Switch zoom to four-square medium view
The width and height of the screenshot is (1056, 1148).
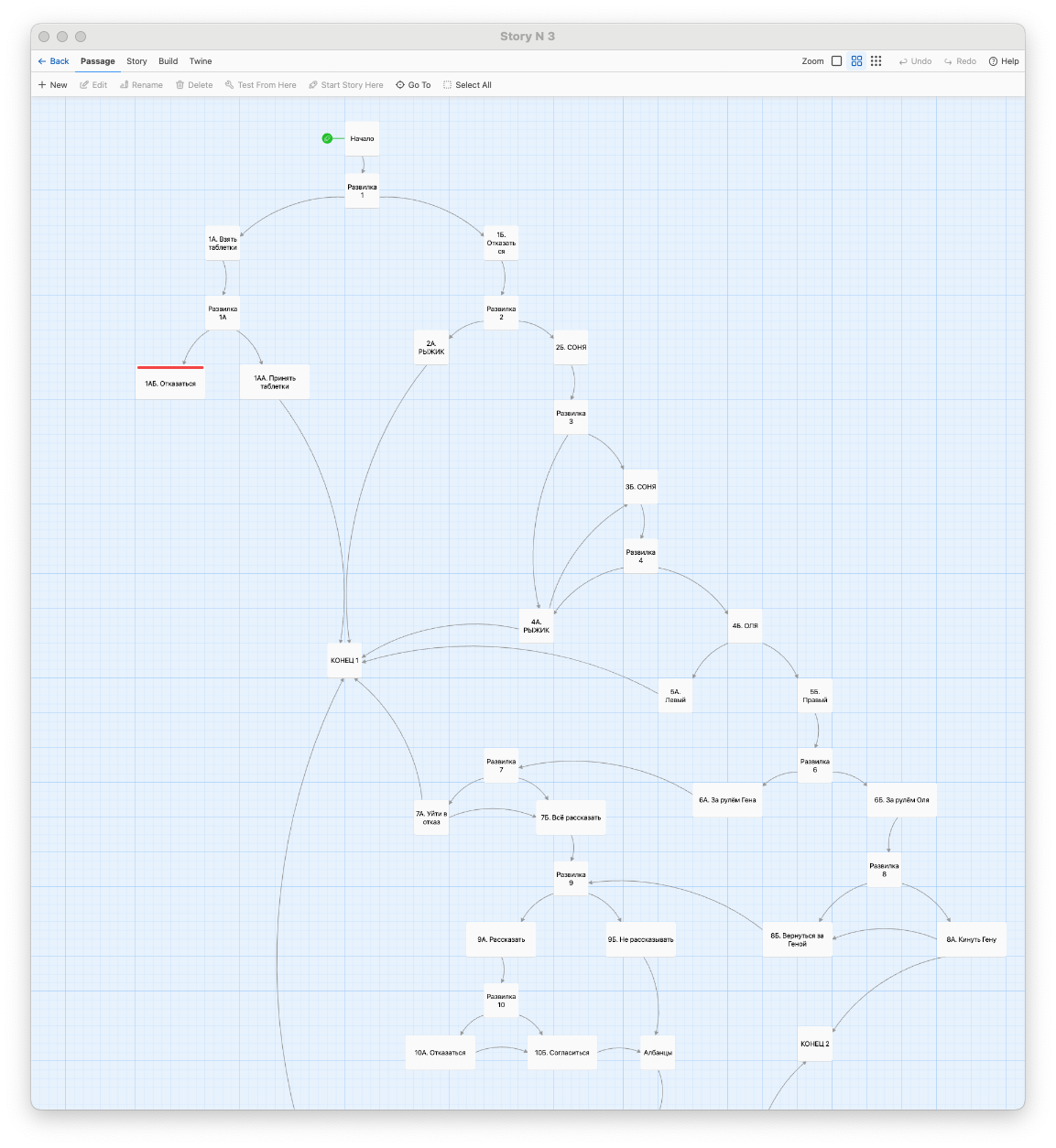(856, 61)
